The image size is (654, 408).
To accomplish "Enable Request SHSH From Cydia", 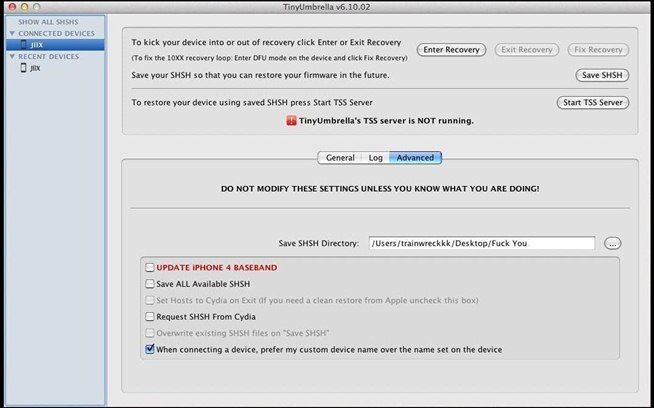I will (150, 317).
